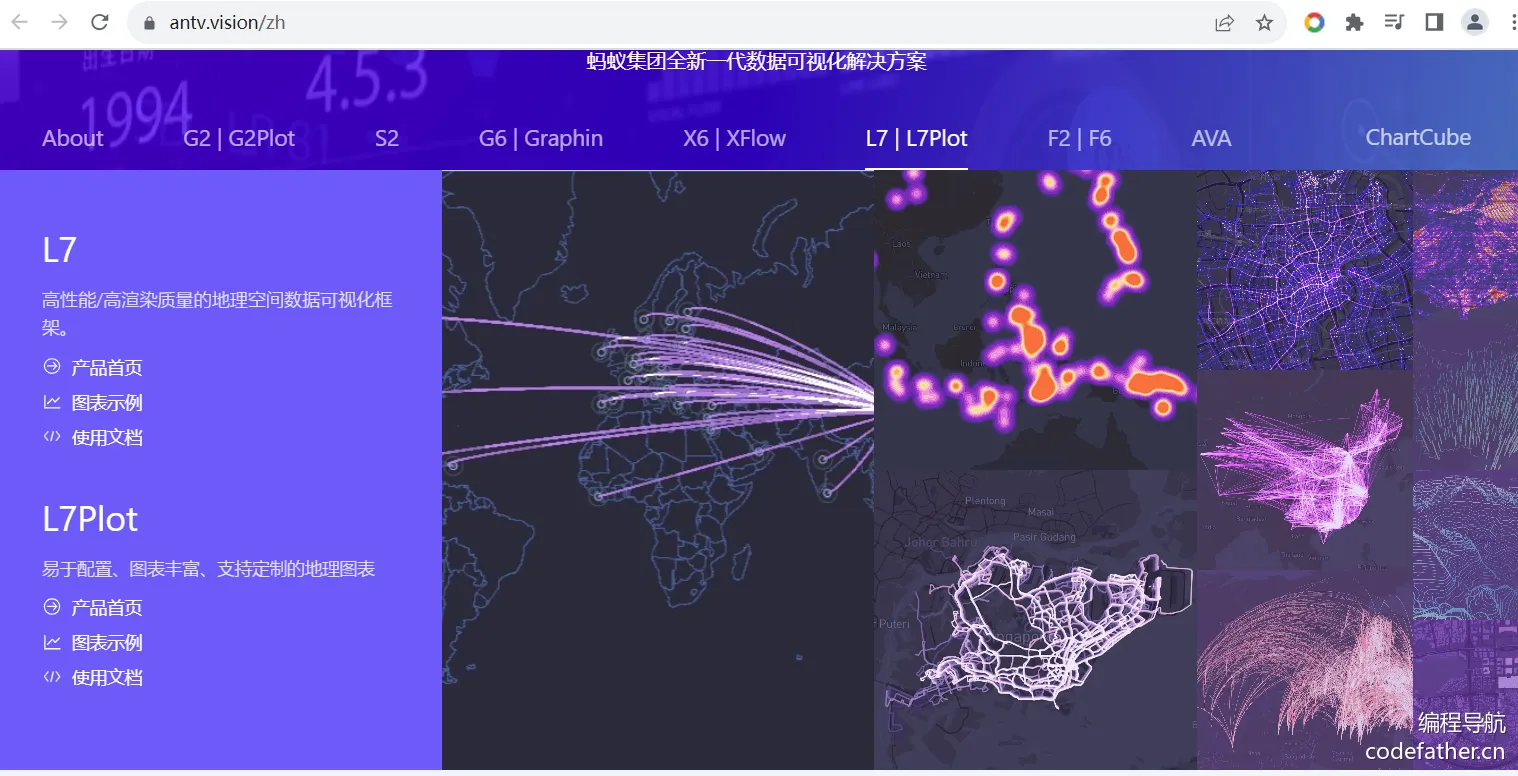Image resolution: width=1518 pixels, height=776 pixels.
Task: Open the media controls icon
Action: 1394,22
